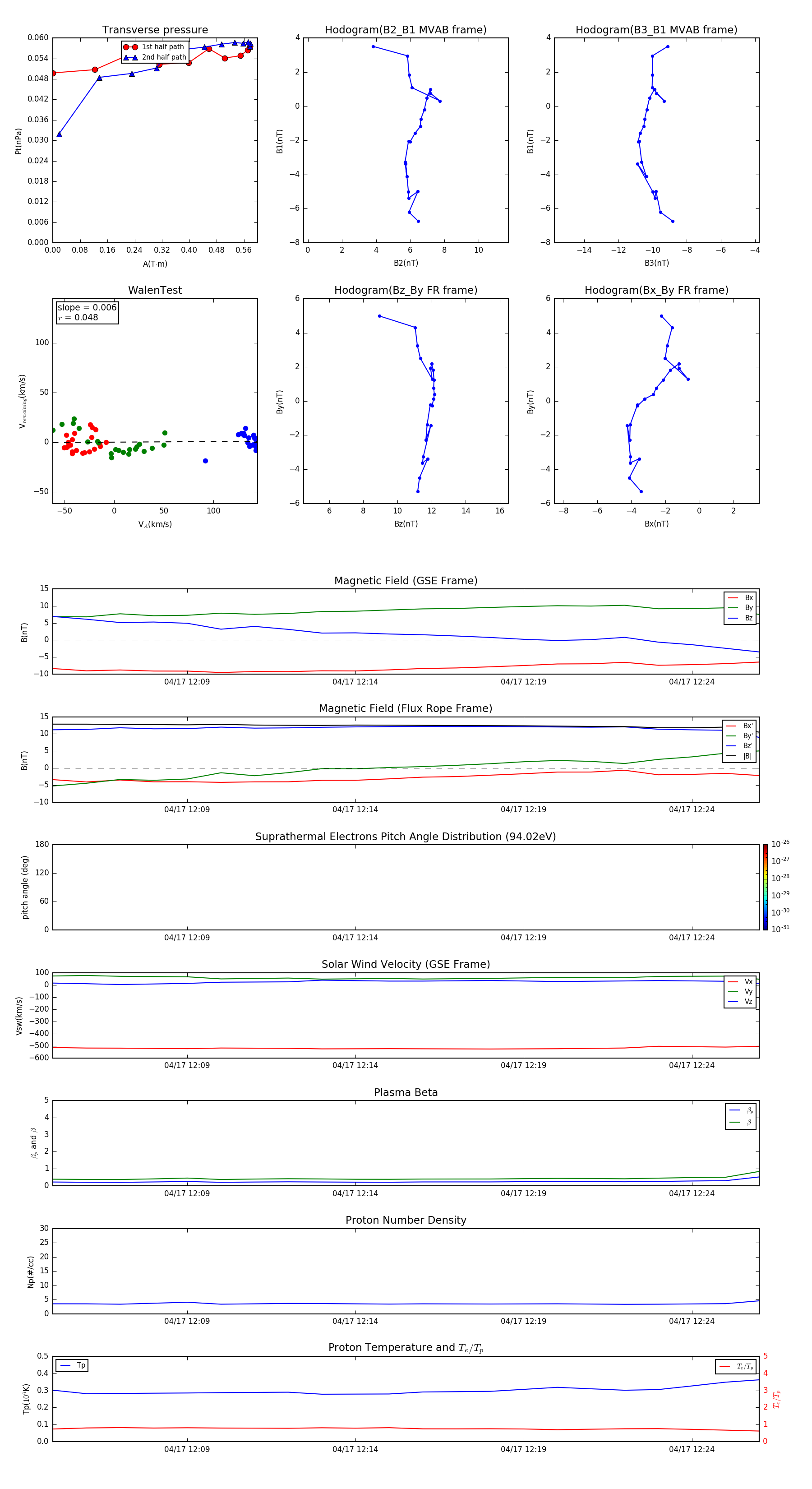Click the 10^-26 label on colorbar

[780, 844]
